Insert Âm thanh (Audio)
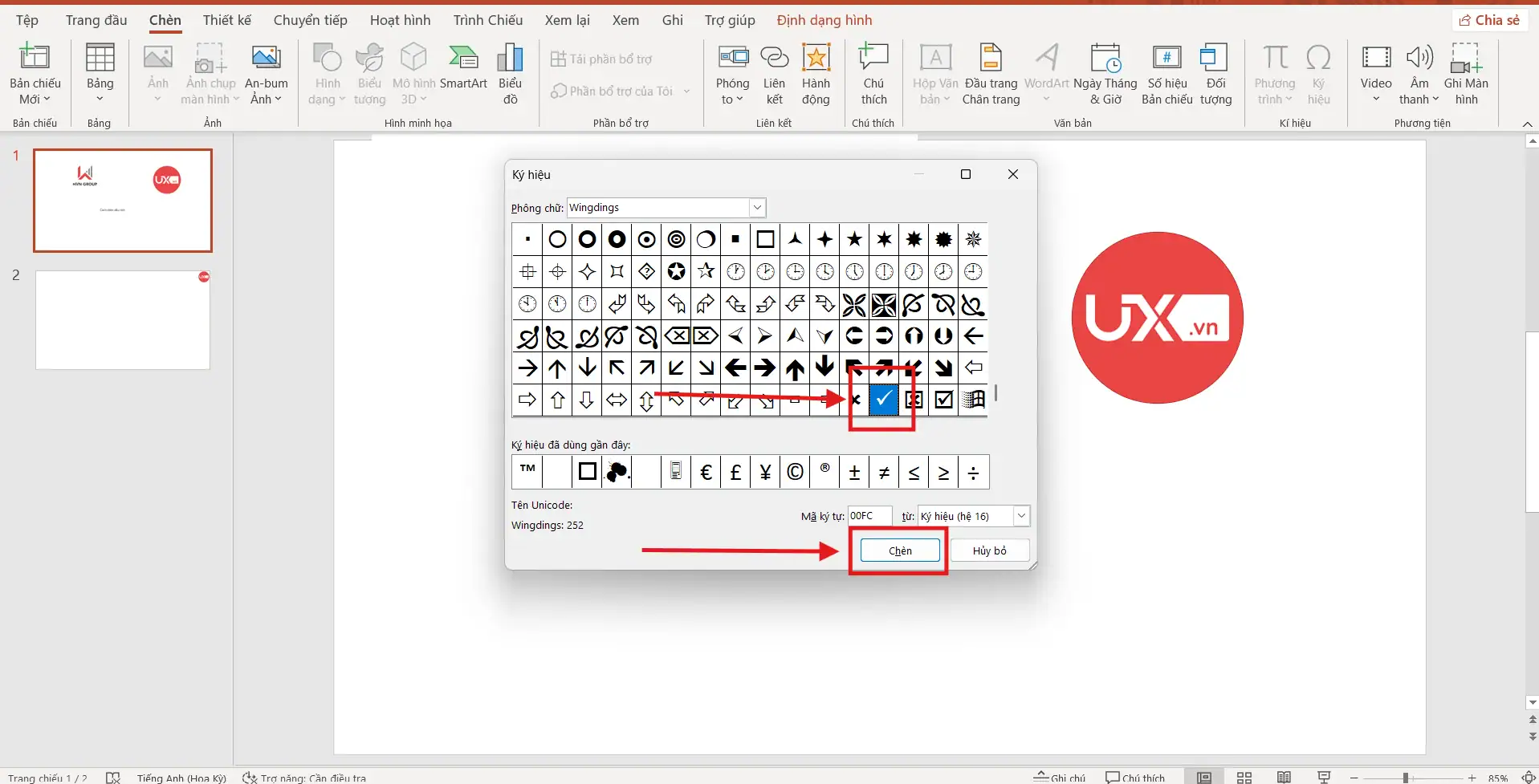 (1419, 73)
